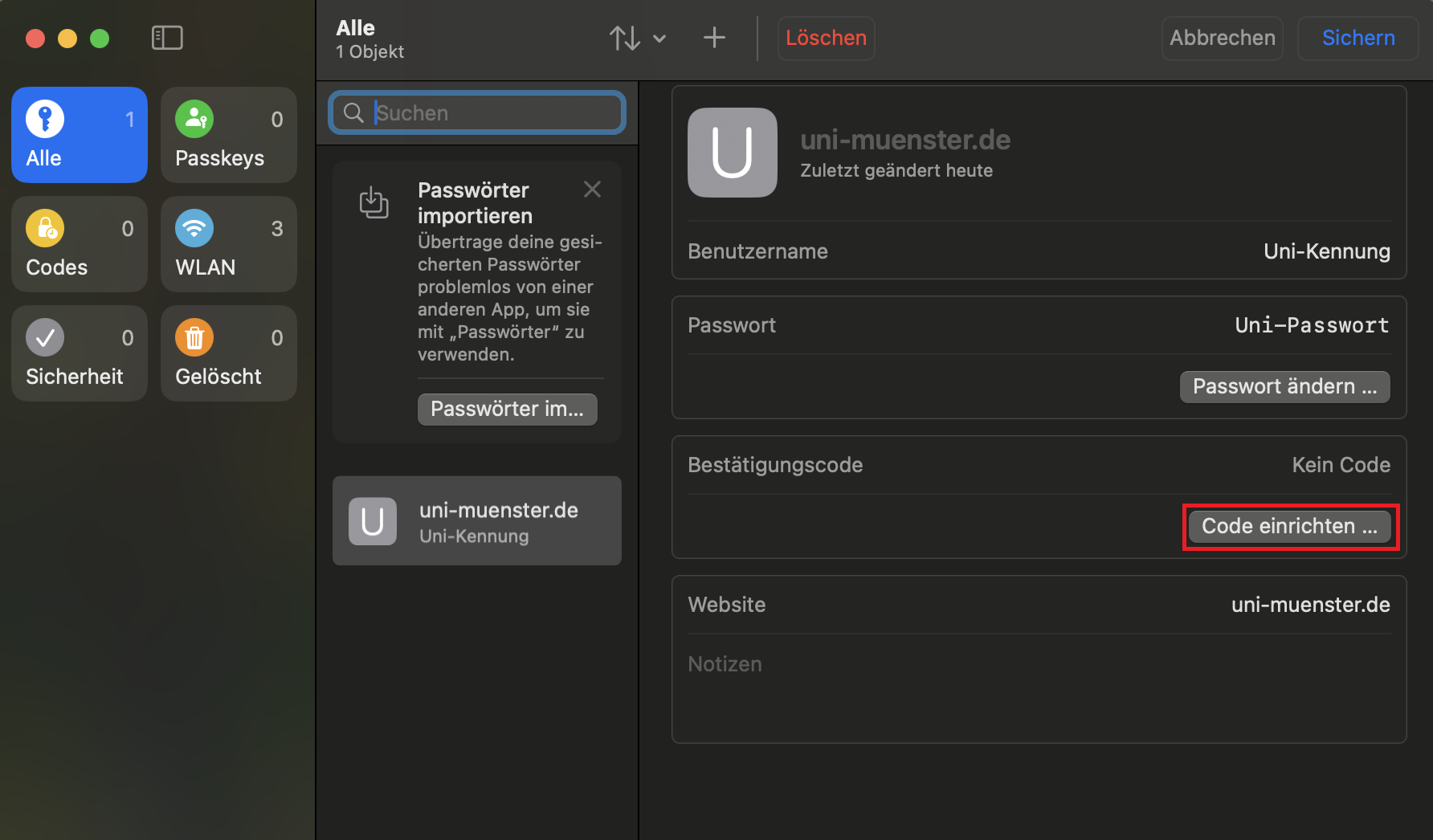
Task: Dismiss the Passwörter importieren banner
Action: point(592,190)
